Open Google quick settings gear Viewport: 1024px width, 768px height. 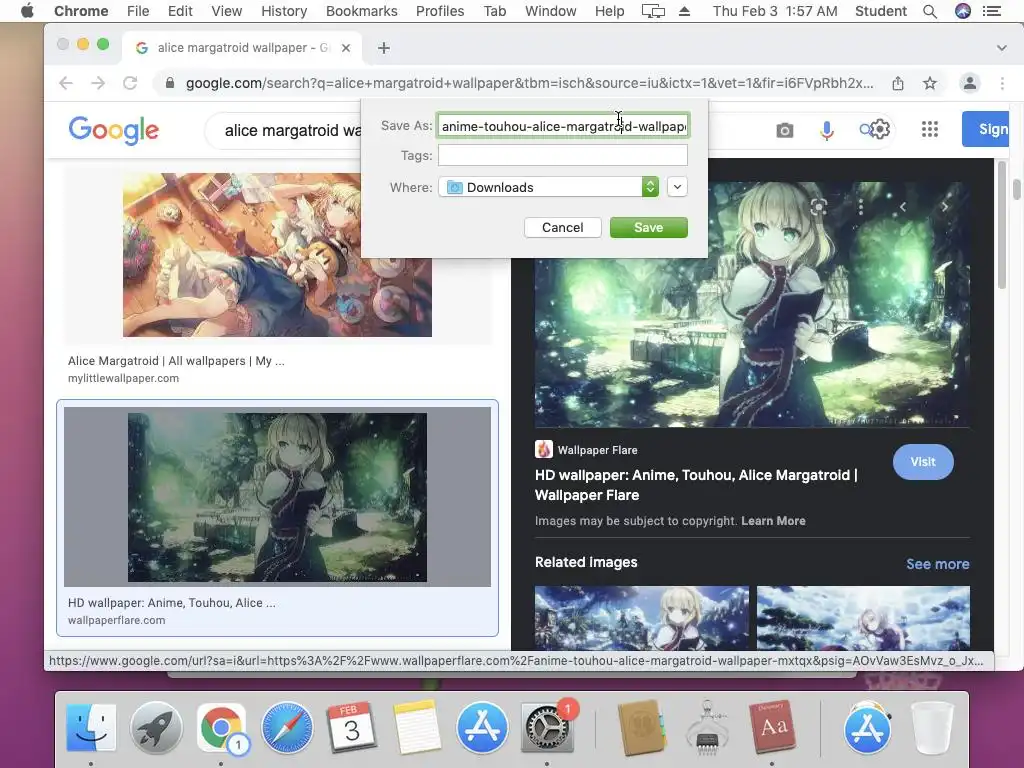coord(879,130)
